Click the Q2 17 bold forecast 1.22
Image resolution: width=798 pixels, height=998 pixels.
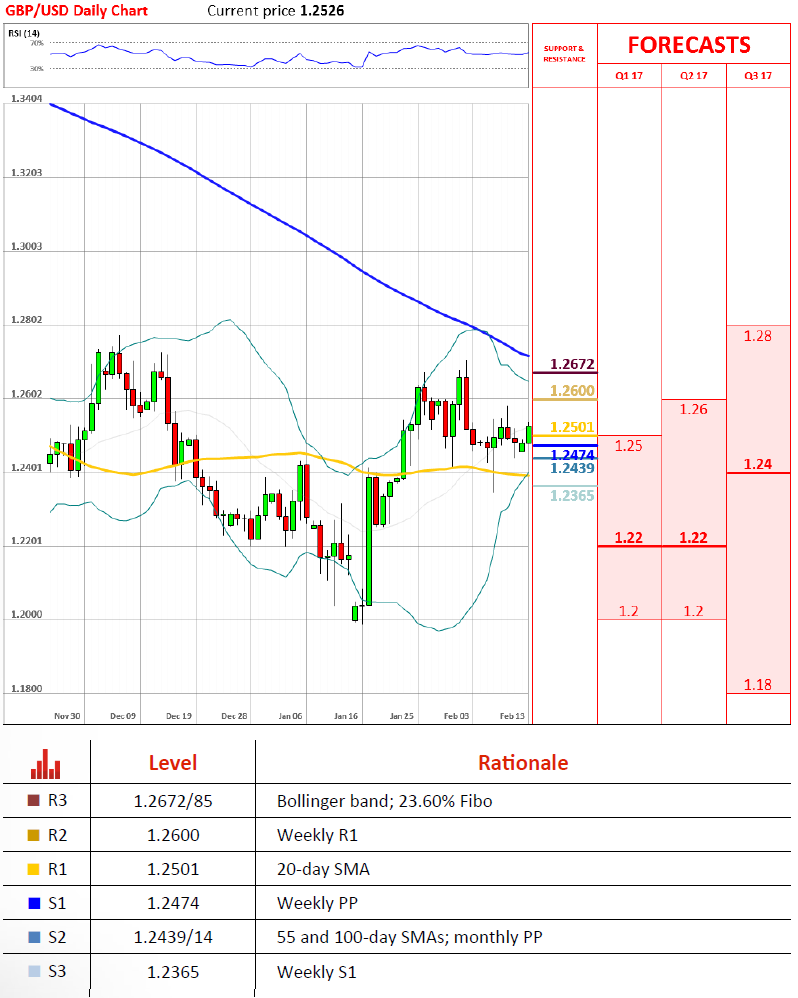694,538
